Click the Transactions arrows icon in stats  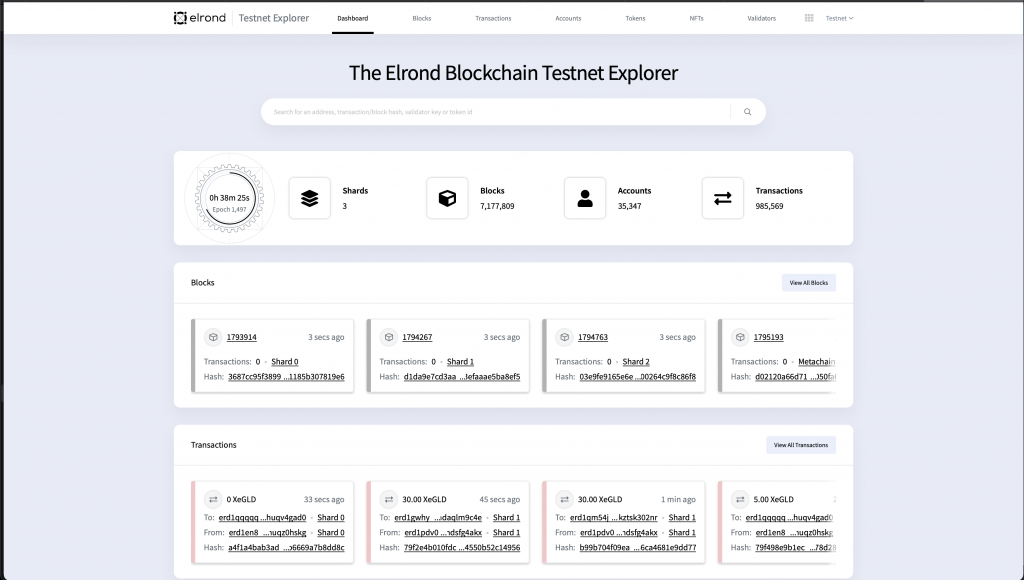(722, 198)
